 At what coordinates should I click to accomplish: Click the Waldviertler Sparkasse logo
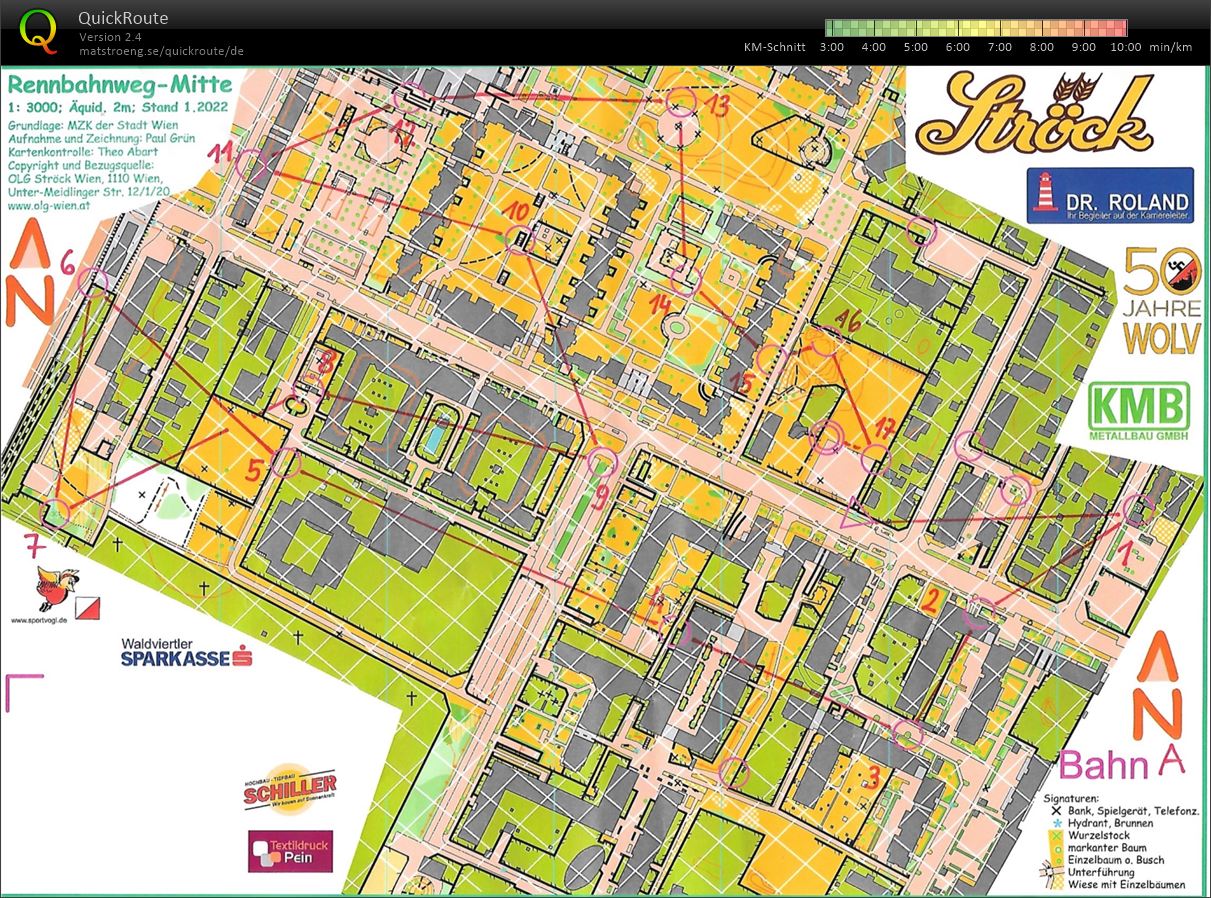click(186, 653)
